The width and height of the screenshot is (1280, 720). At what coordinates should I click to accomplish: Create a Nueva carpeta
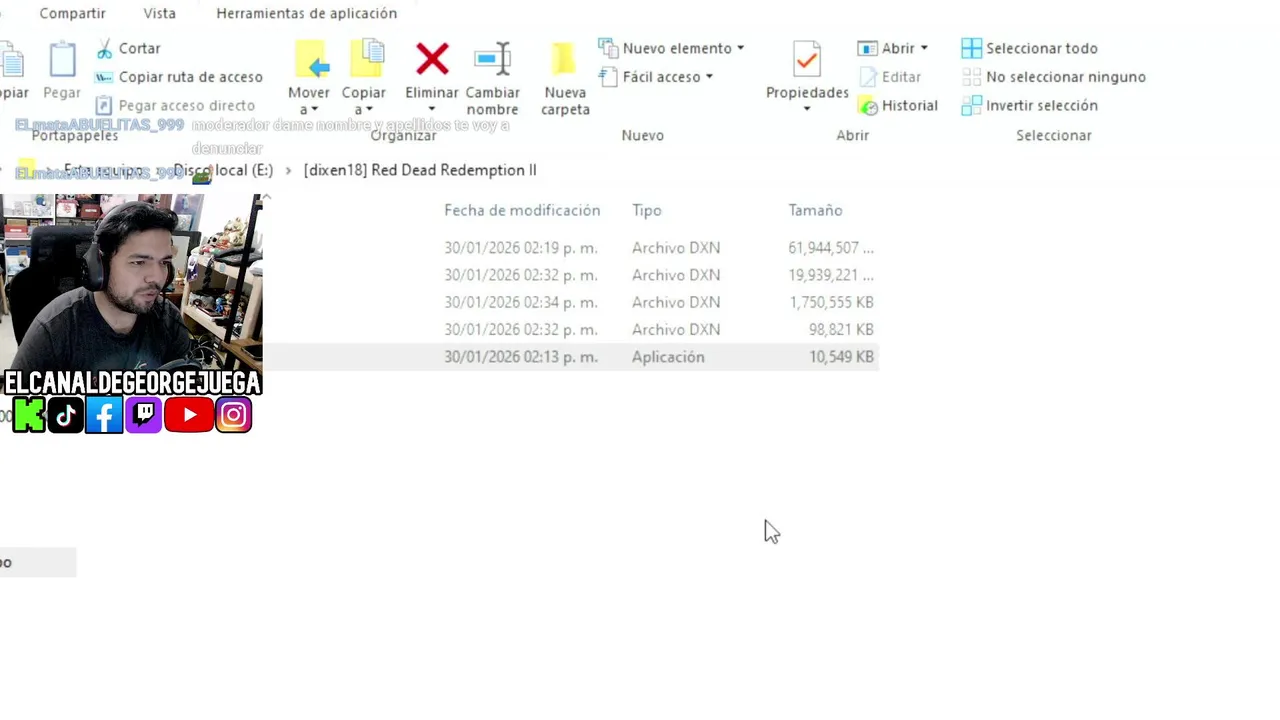[565, 80]
